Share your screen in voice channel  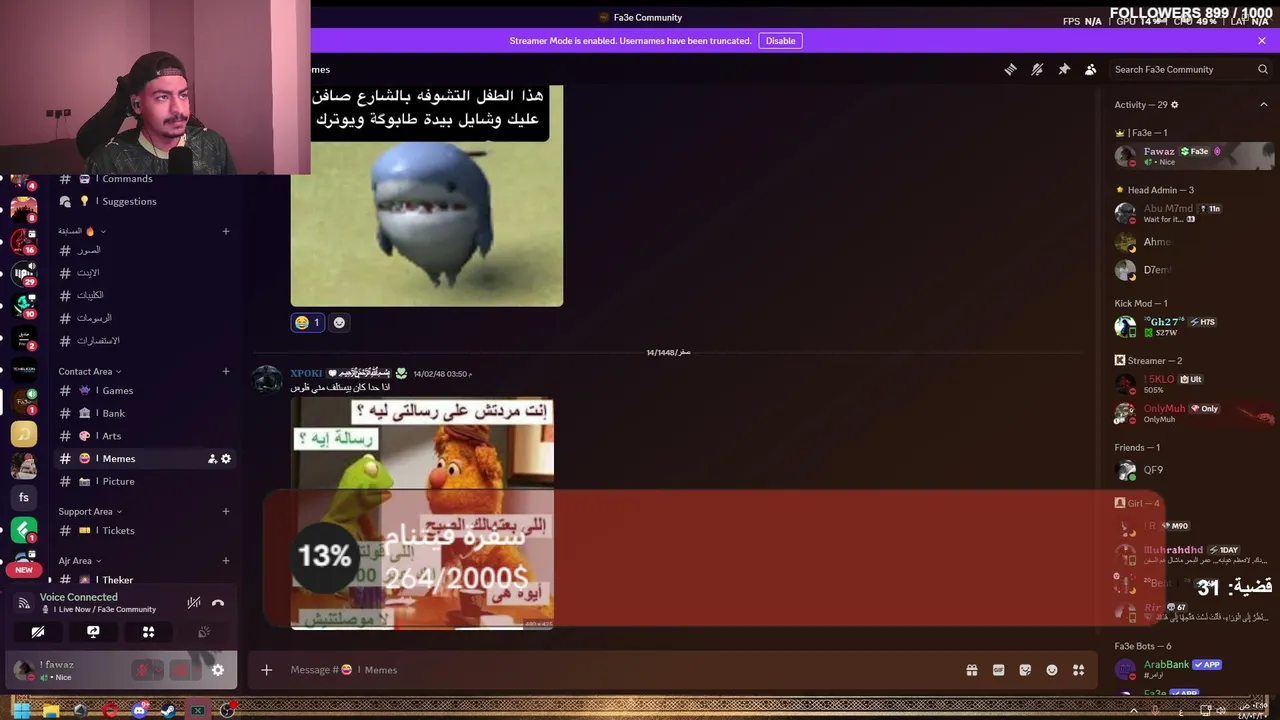[93, 632]
